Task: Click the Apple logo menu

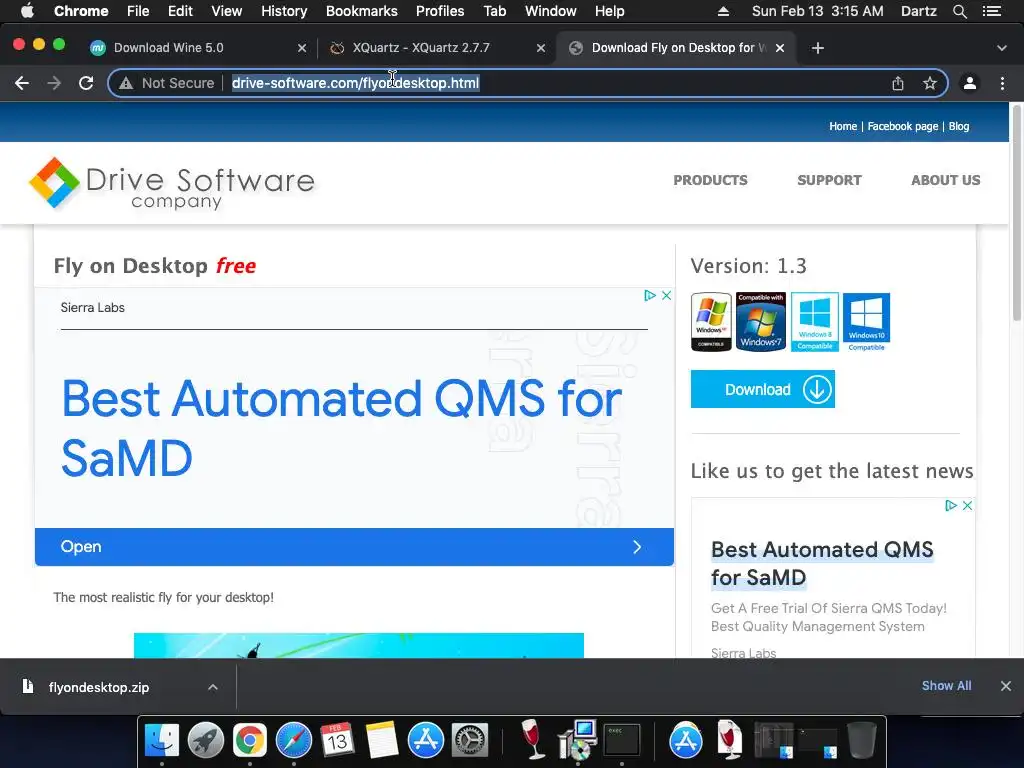Action: coord(27,10)
